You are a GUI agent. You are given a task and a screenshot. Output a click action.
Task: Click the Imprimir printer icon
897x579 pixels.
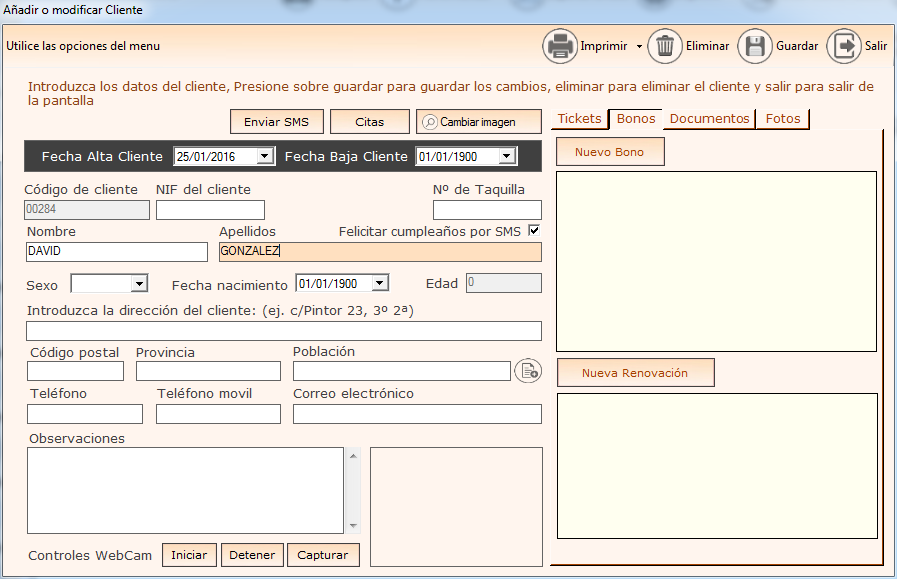(x=560, y=46)
